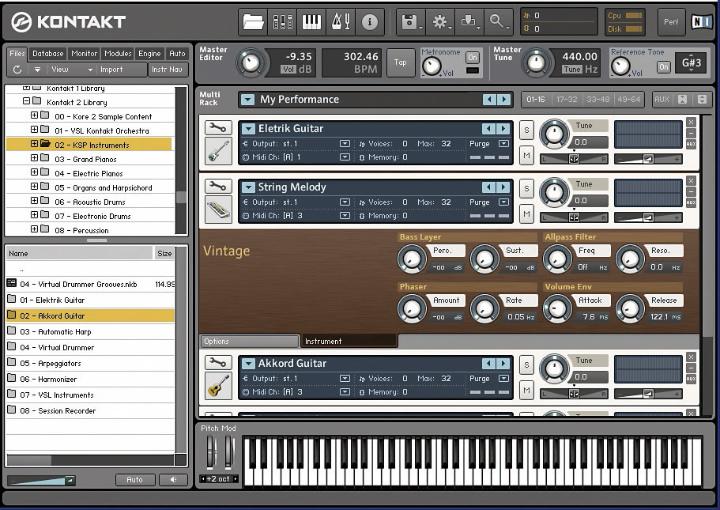Open Akkord Guitar wrench edit icon

coord(218,362)
